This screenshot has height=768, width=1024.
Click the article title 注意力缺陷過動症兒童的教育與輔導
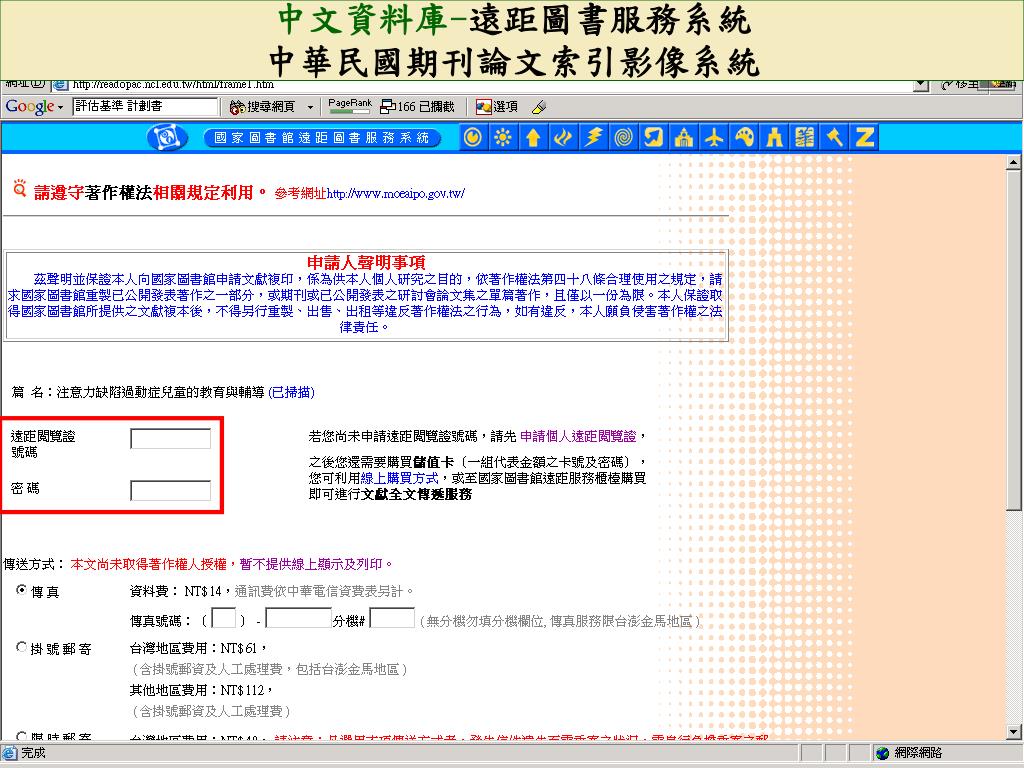[161, 392]
